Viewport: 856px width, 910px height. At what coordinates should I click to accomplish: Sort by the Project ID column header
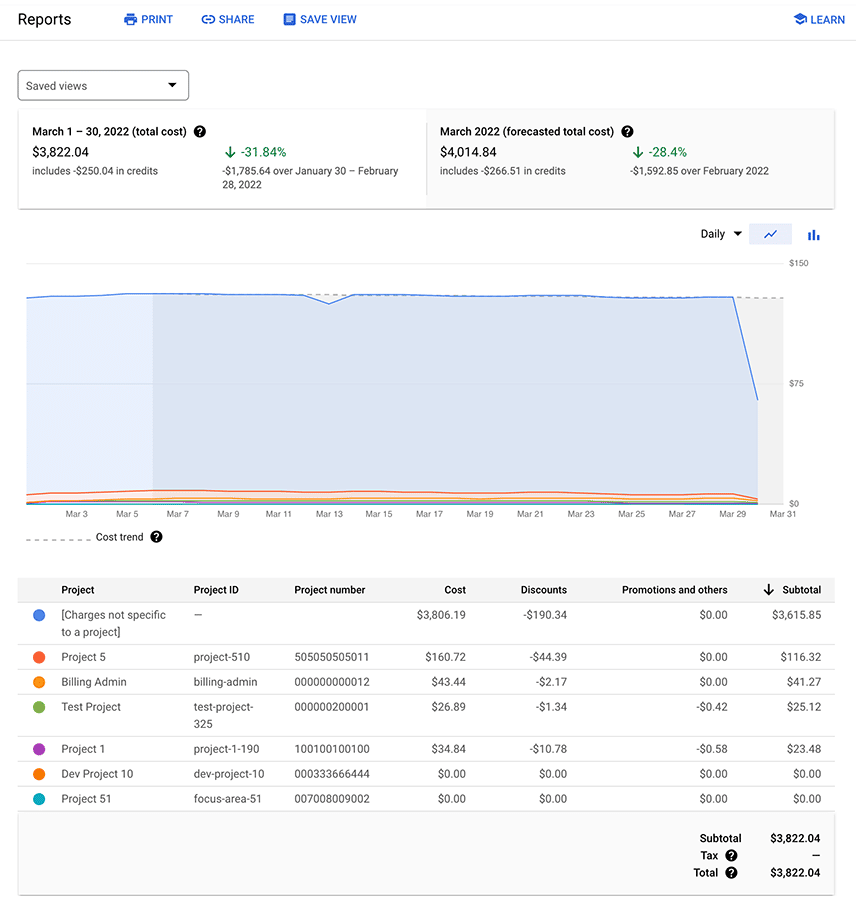coord(216,590)
